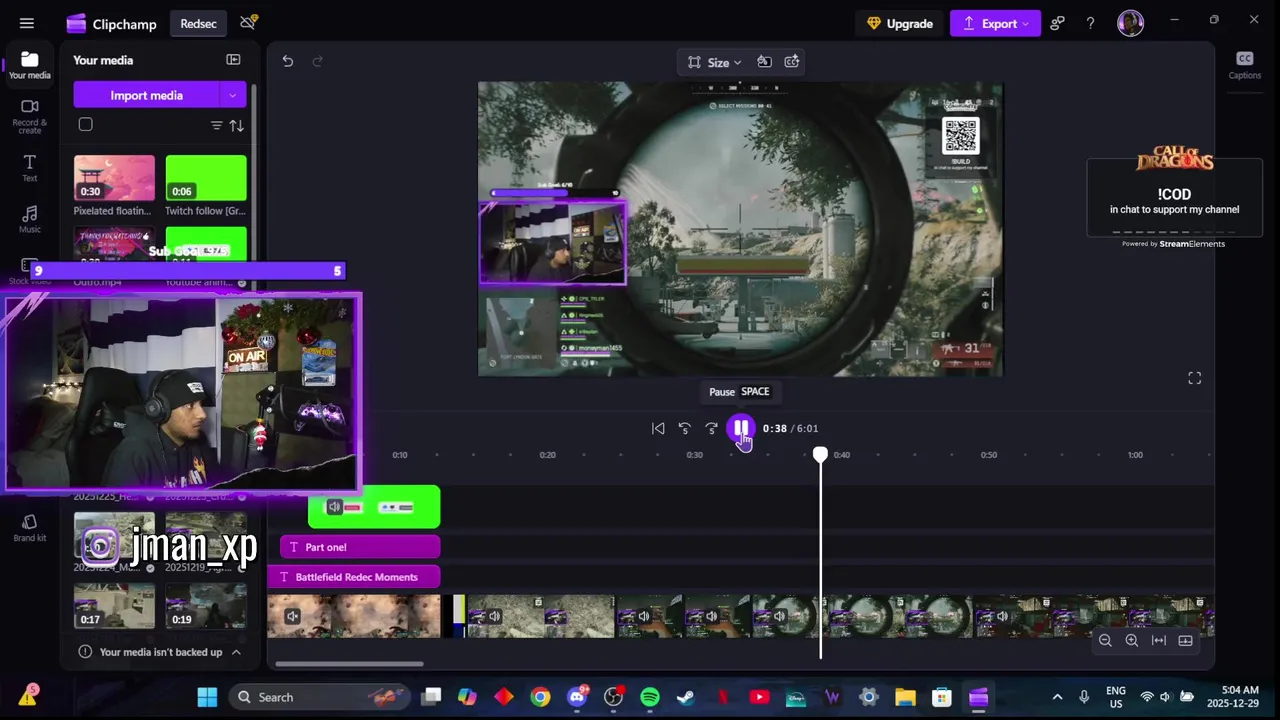
Task: Rewind five seconds button
Action: tap(685, 428)
